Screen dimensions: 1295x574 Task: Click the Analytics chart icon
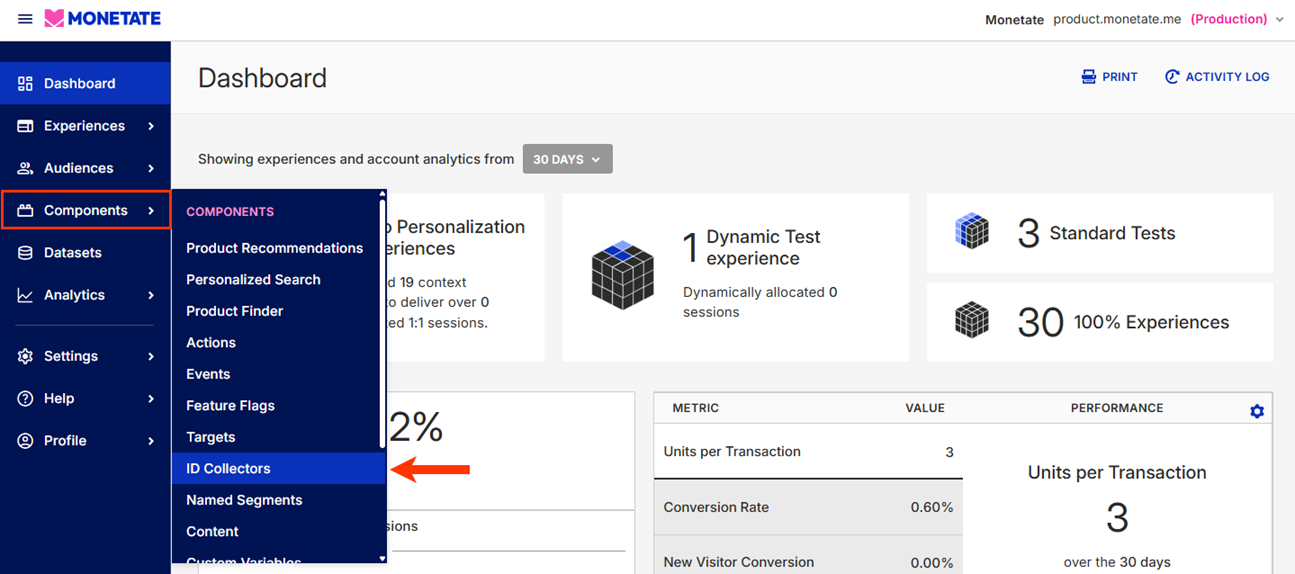(26, 295)
